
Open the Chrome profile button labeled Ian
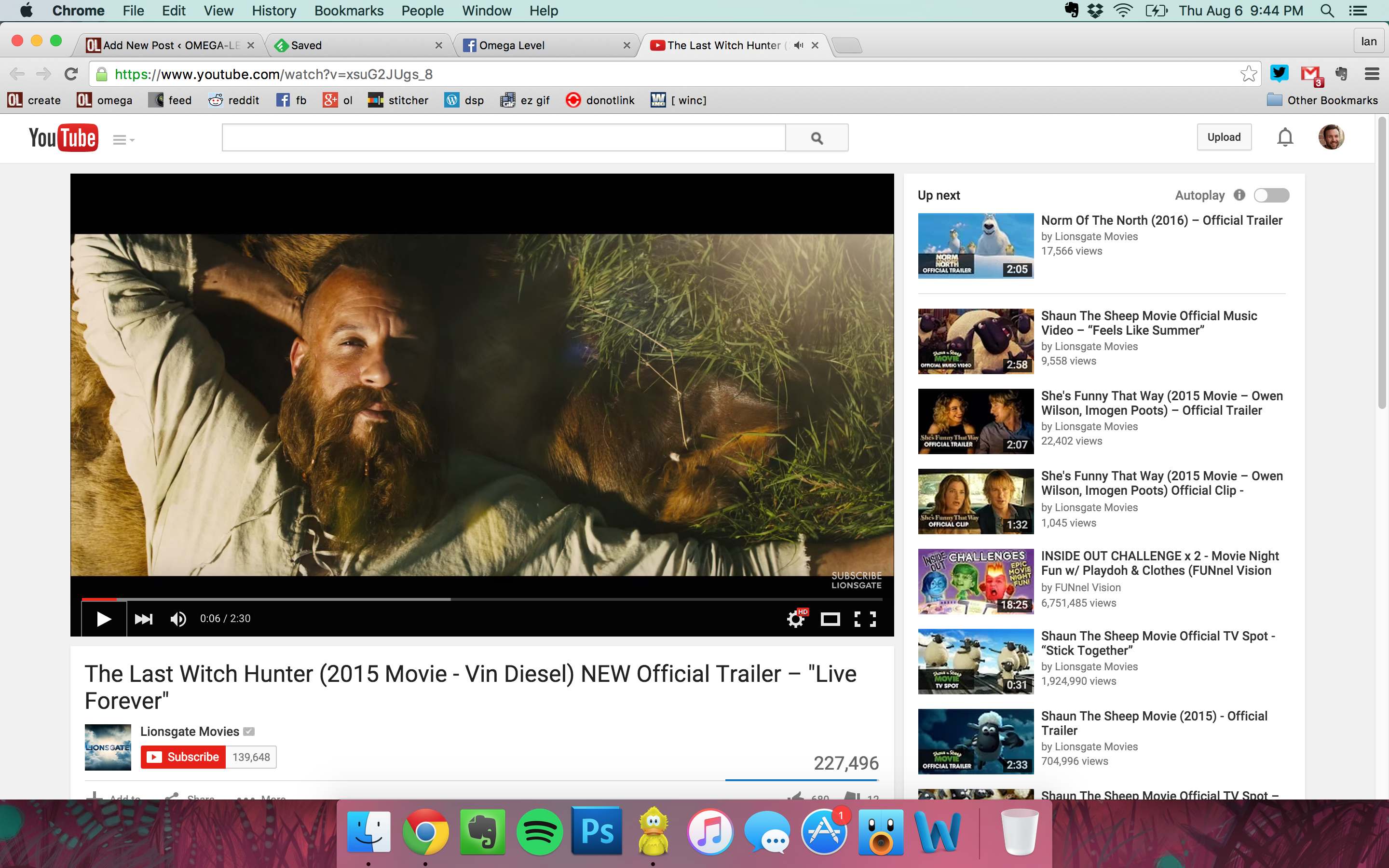tap(1369, 41)
